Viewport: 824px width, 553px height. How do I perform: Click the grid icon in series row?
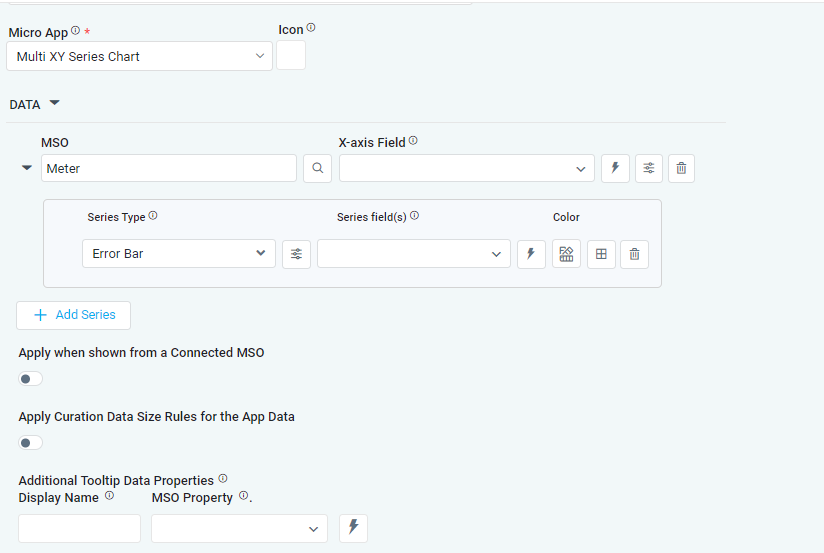tap(601, 254)
